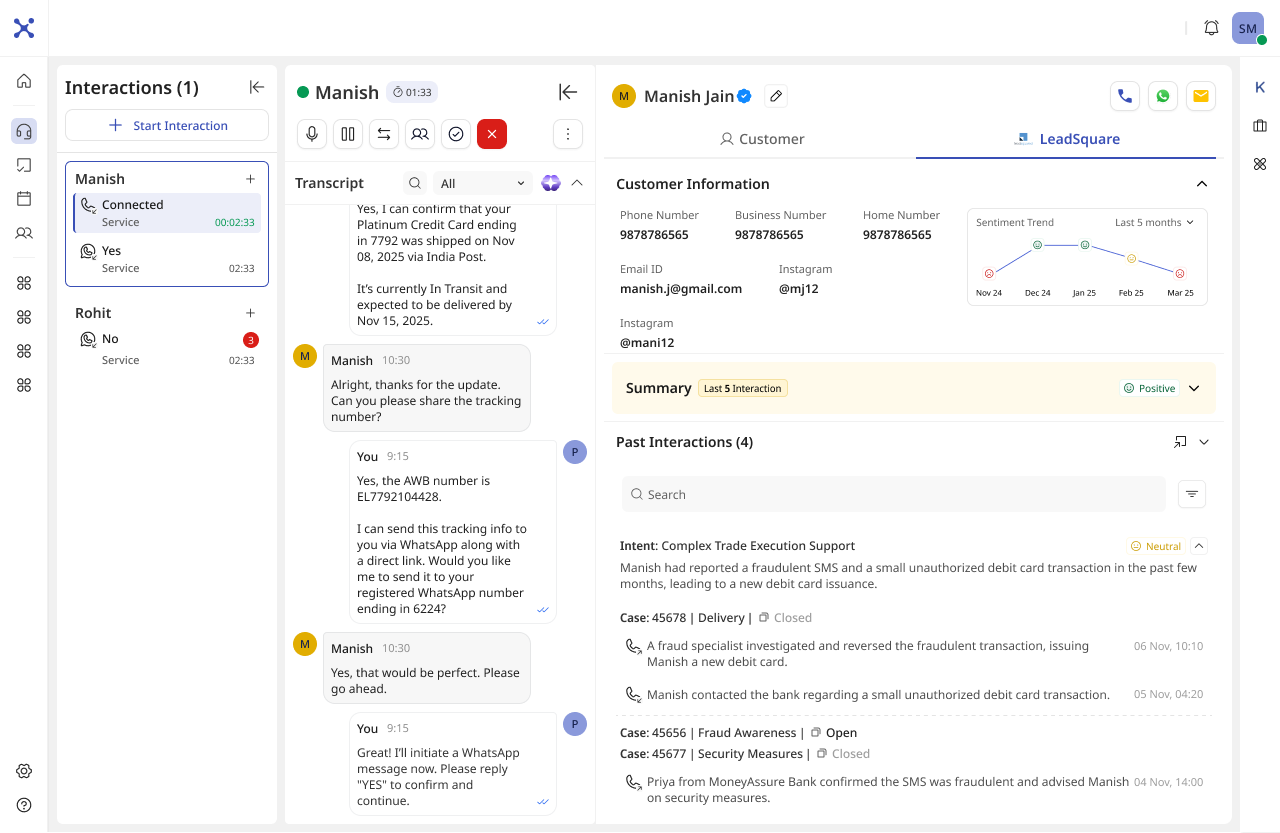Click the Start Interaction button
The image size is (1280, 833).
click(167, 125)
